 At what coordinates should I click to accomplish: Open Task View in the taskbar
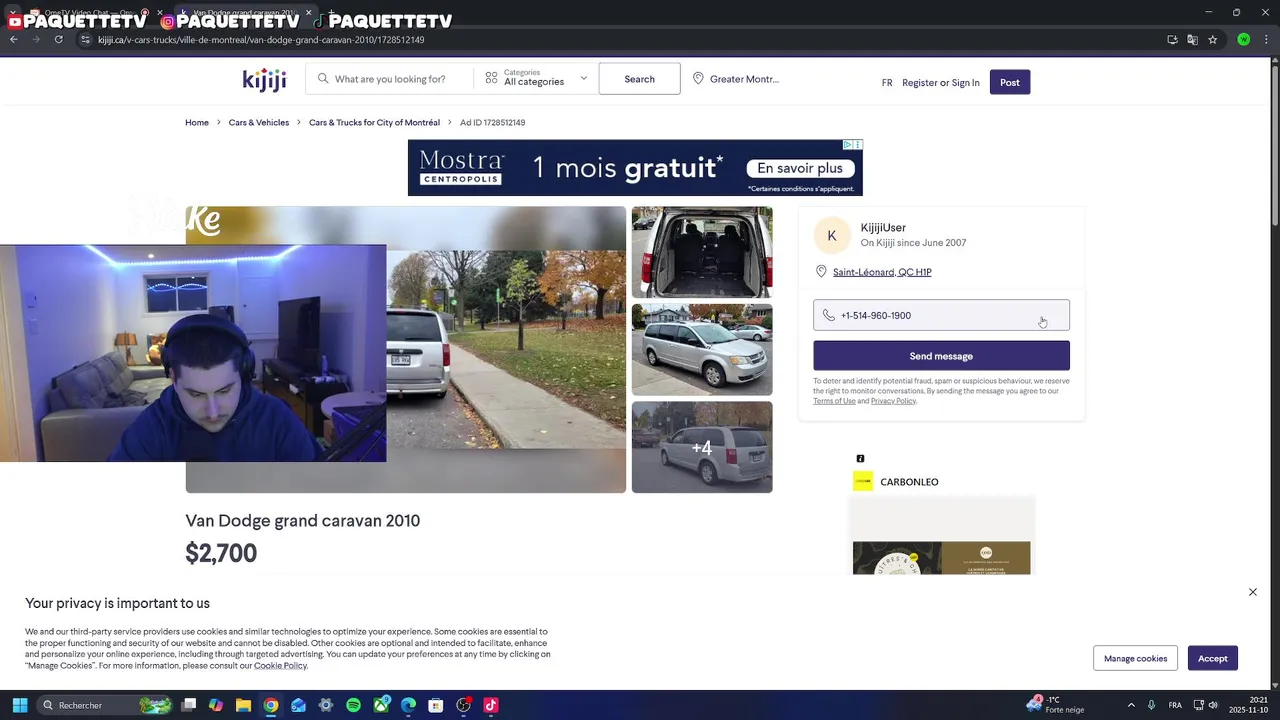click(188, 705)
